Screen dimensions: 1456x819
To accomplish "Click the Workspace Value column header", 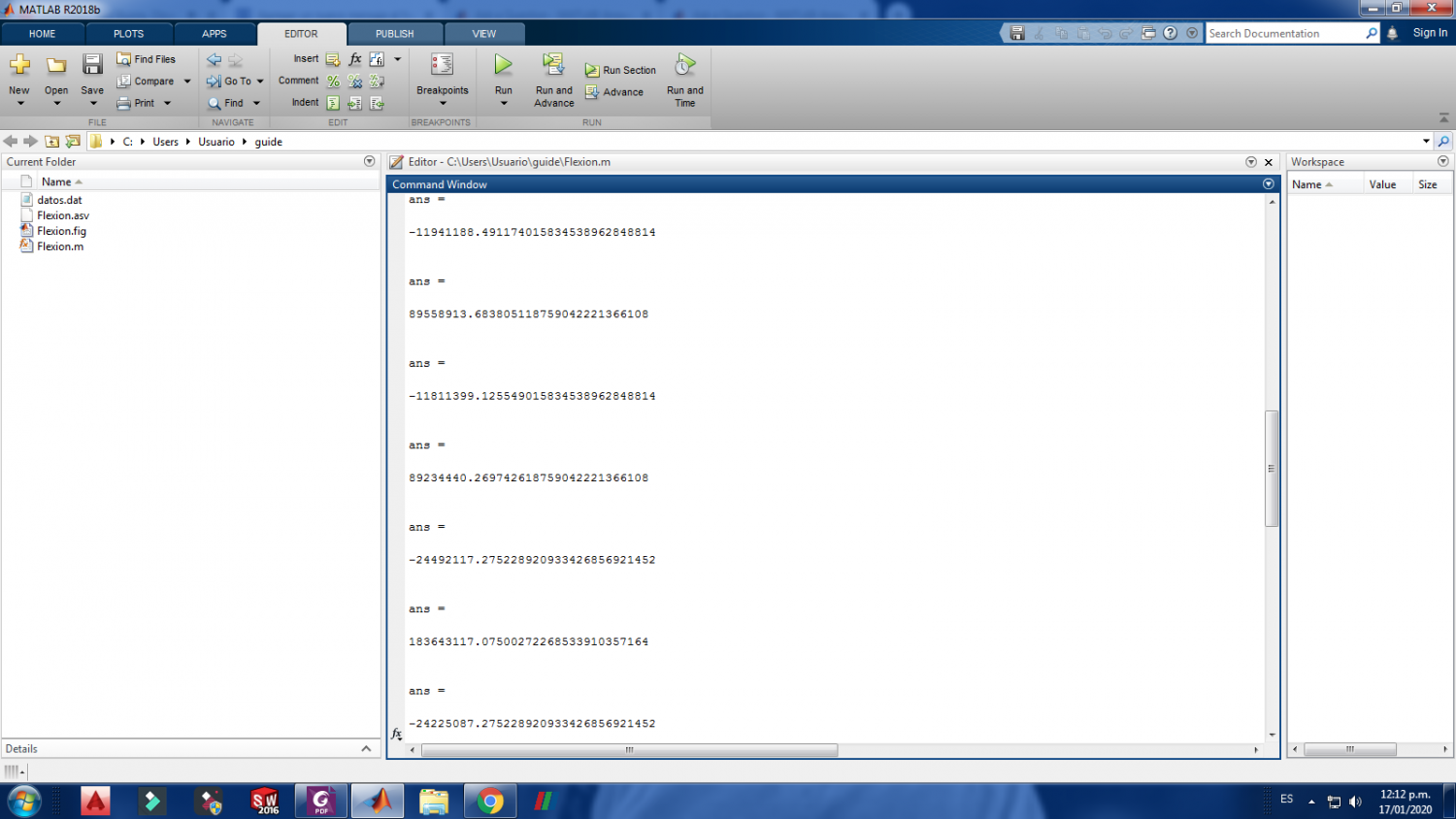I will coord(1382,184).
